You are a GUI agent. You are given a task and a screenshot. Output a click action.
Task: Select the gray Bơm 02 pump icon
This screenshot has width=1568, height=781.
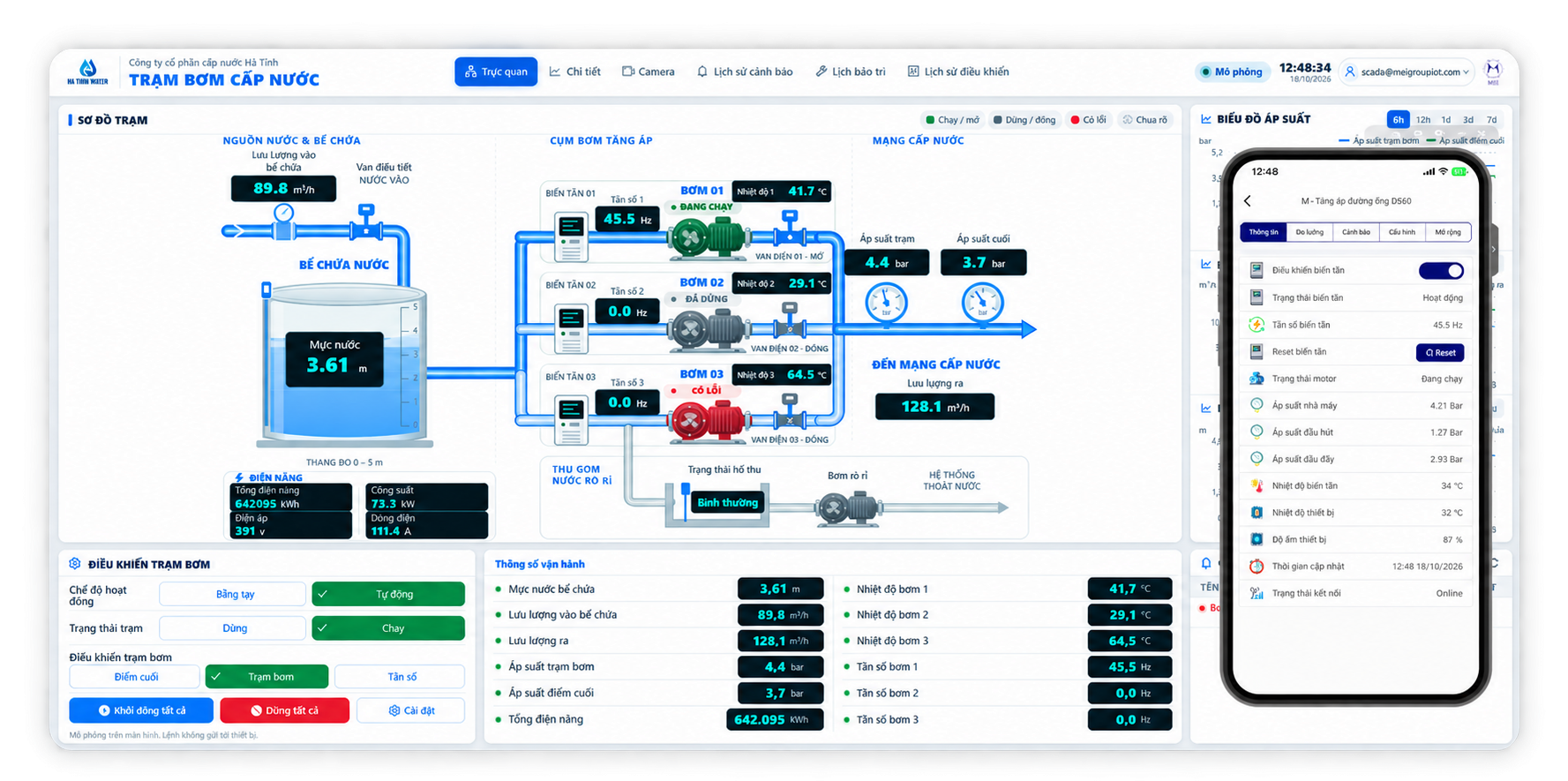pyautogui.click(x=708, y=330)
